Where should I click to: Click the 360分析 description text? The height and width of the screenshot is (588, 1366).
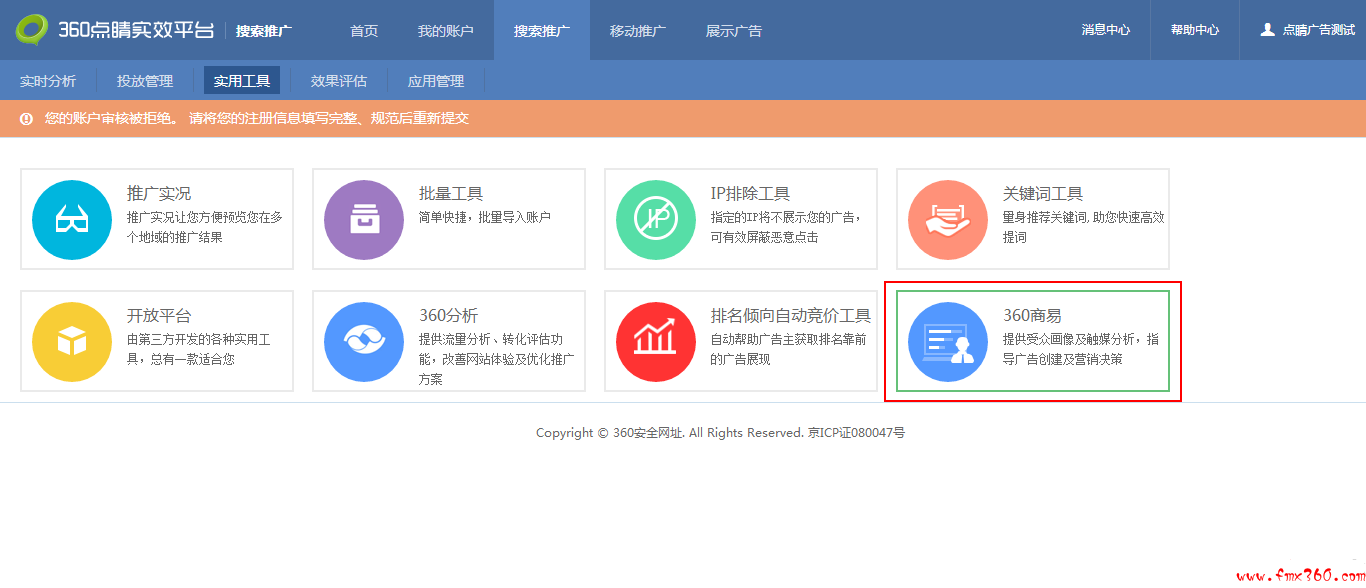pyautogui.click(x=497, y=359)
